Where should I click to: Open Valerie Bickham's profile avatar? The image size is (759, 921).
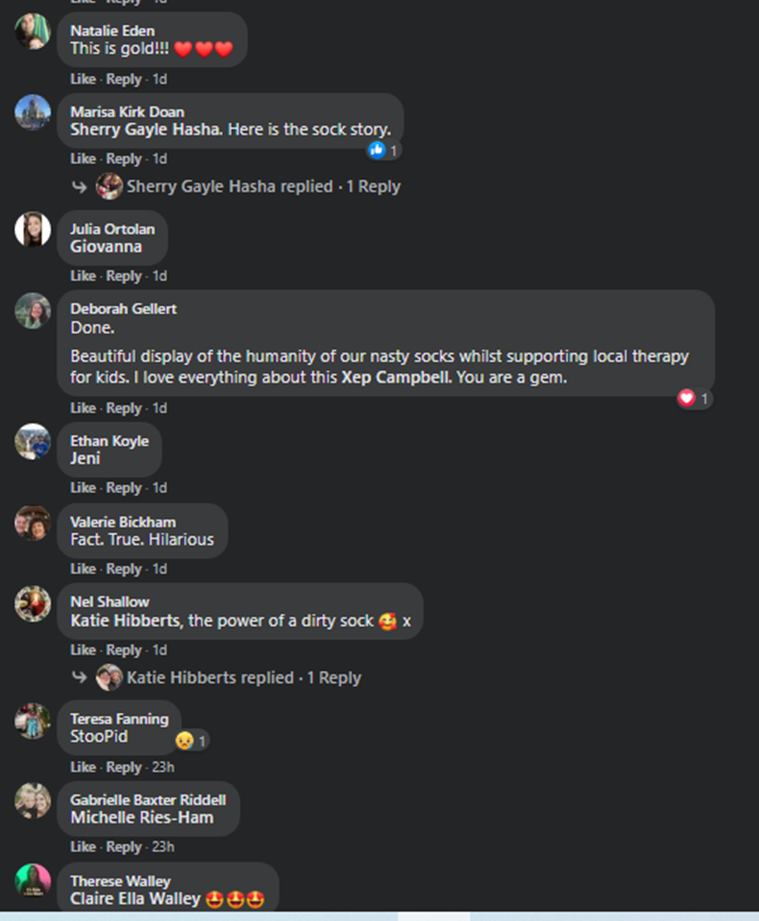33,523
